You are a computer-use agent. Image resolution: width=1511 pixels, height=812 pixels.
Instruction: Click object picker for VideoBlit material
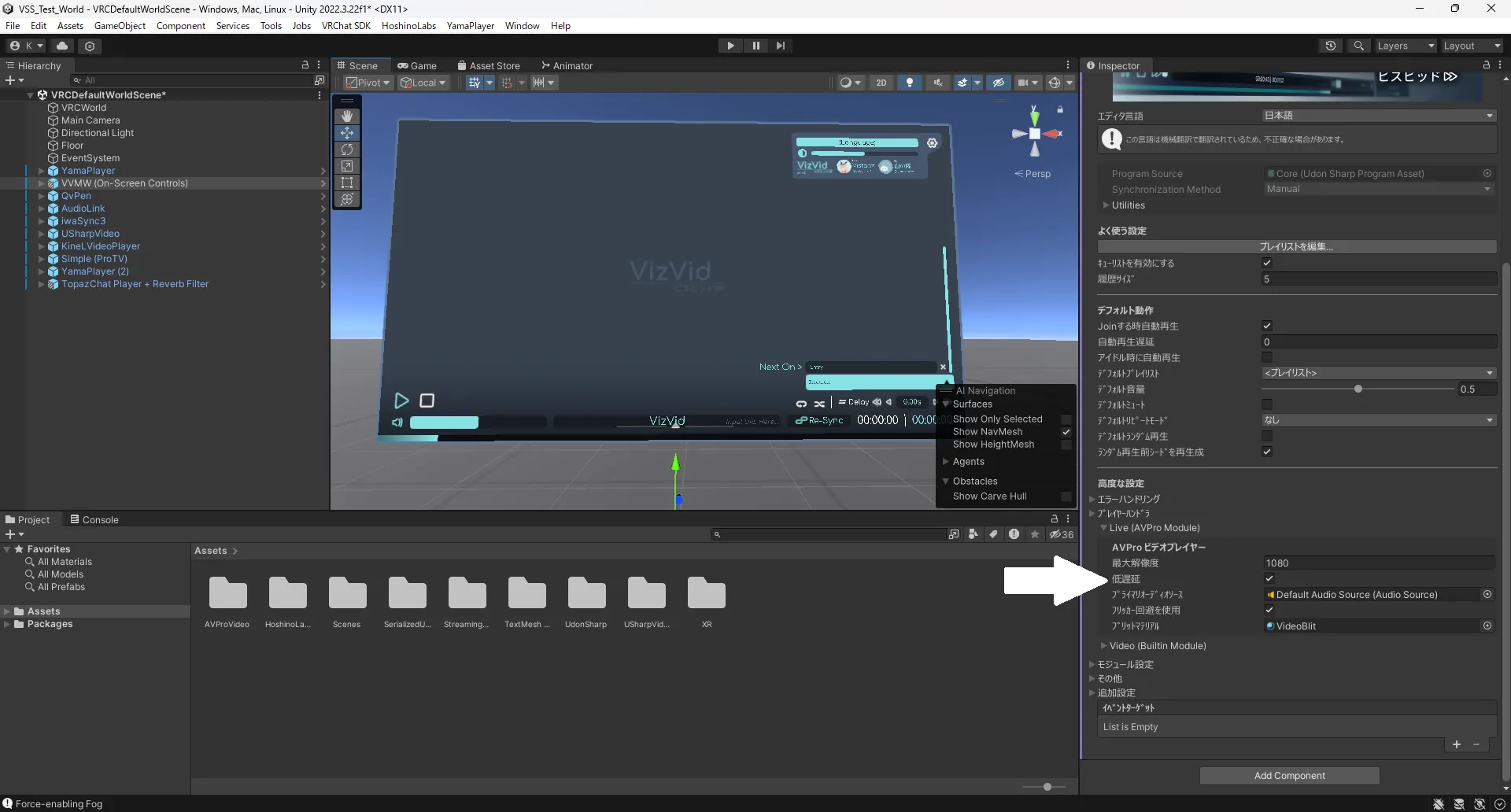click(x=1487, y=626)
